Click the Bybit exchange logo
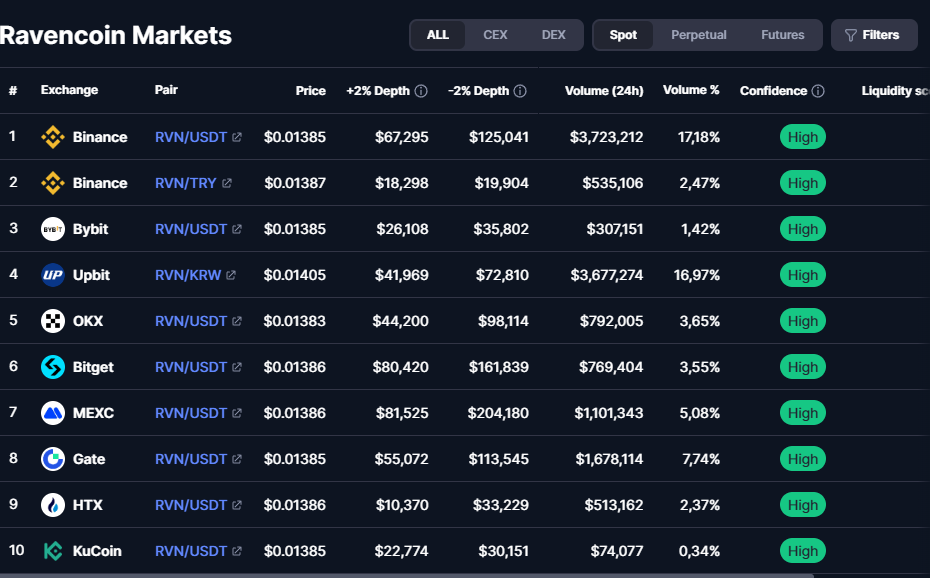 pyautogui.click(x=53, y=229)
